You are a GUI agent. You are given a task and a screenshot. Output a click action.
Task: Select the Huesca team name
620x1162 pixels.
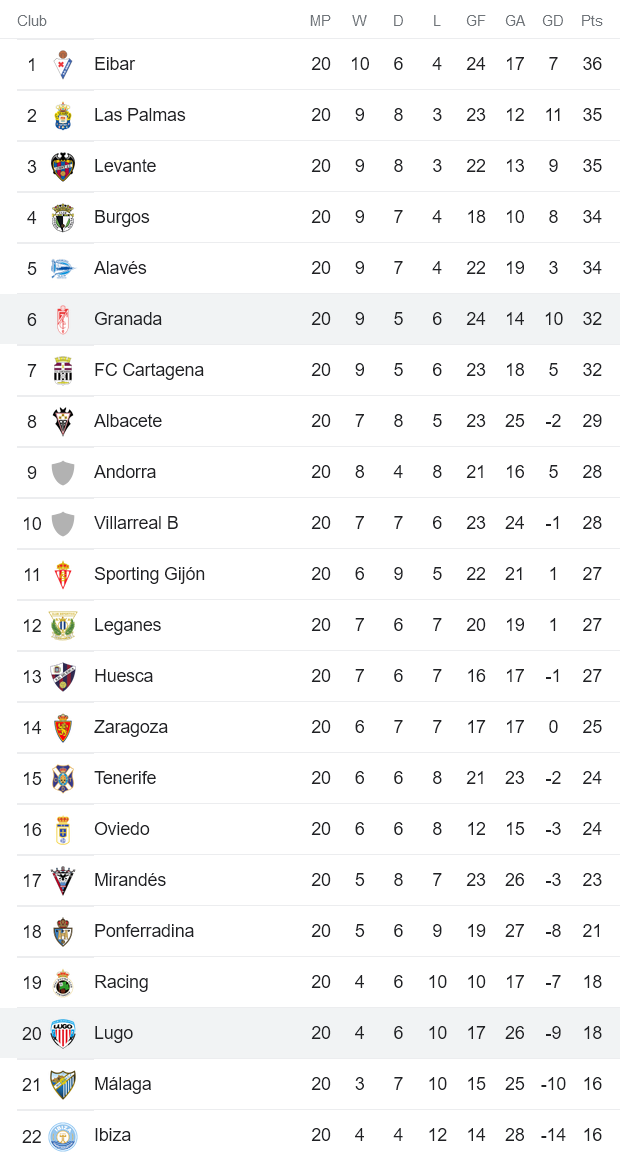coord(123,675)
